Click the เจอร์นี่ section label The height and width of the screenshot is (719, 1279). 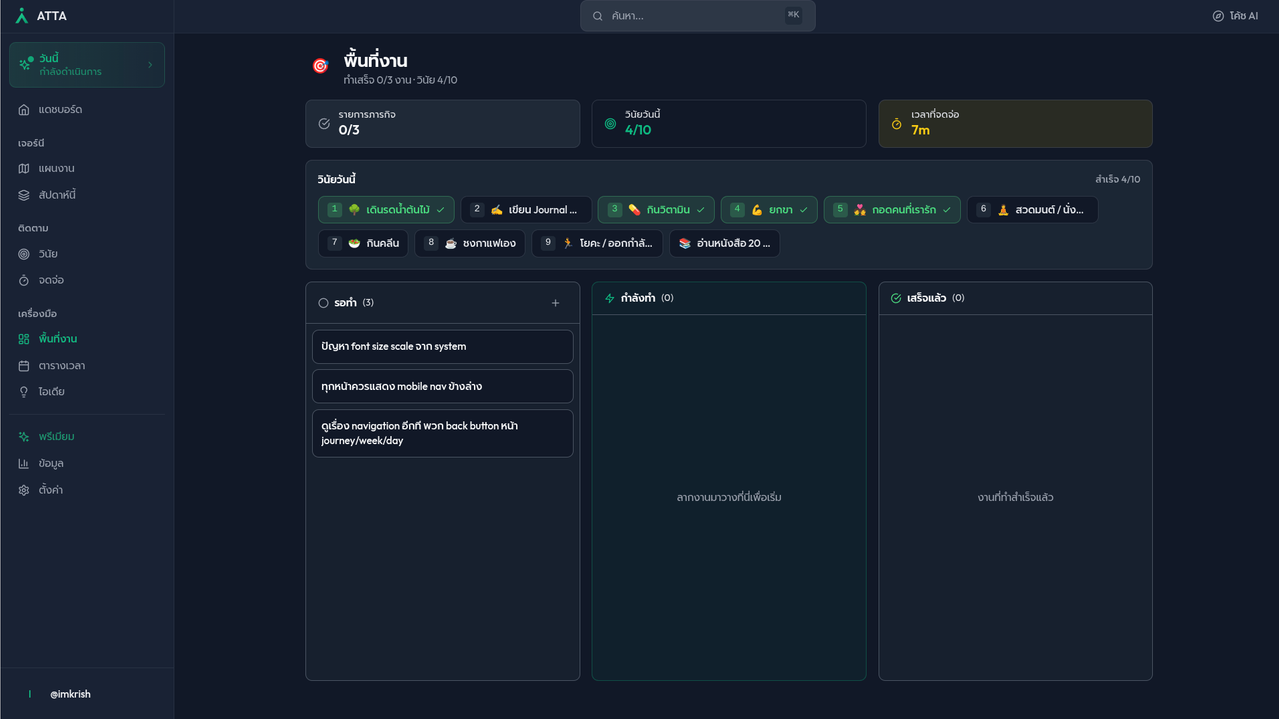click(x=31, y=143)
